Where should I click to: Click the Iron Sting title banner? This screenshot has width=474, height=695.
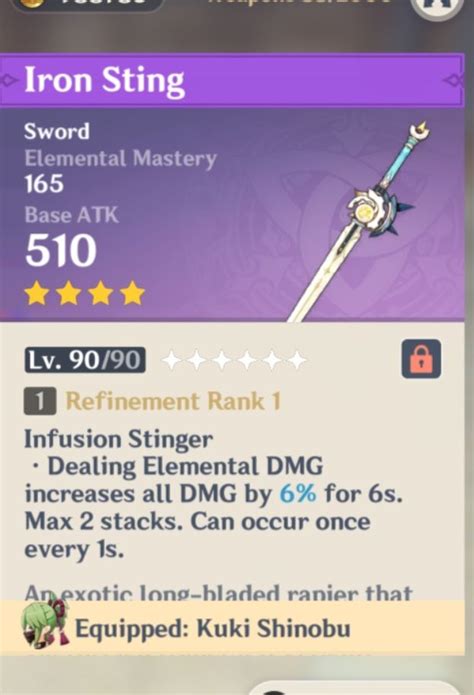[232, 81]
